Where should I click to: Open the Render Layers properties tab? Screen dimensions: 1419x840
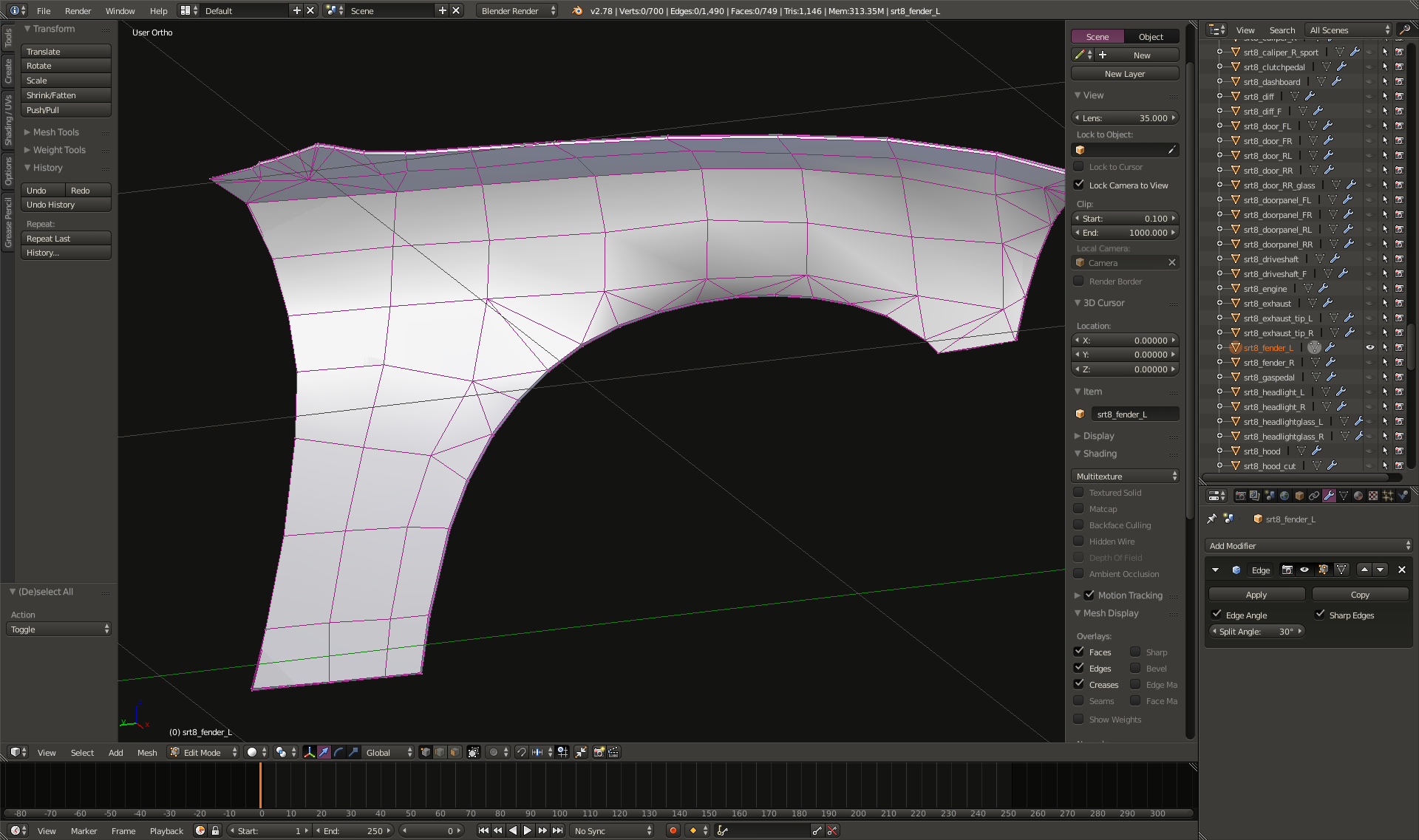[1255, 496]
